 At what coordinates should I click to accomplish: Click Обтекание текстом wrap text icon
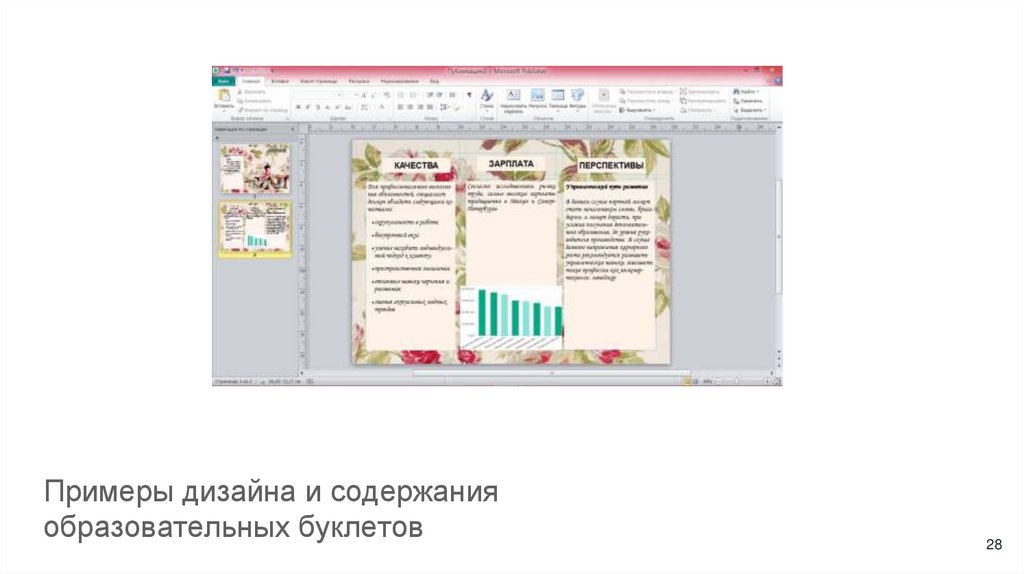click(603, 101)
